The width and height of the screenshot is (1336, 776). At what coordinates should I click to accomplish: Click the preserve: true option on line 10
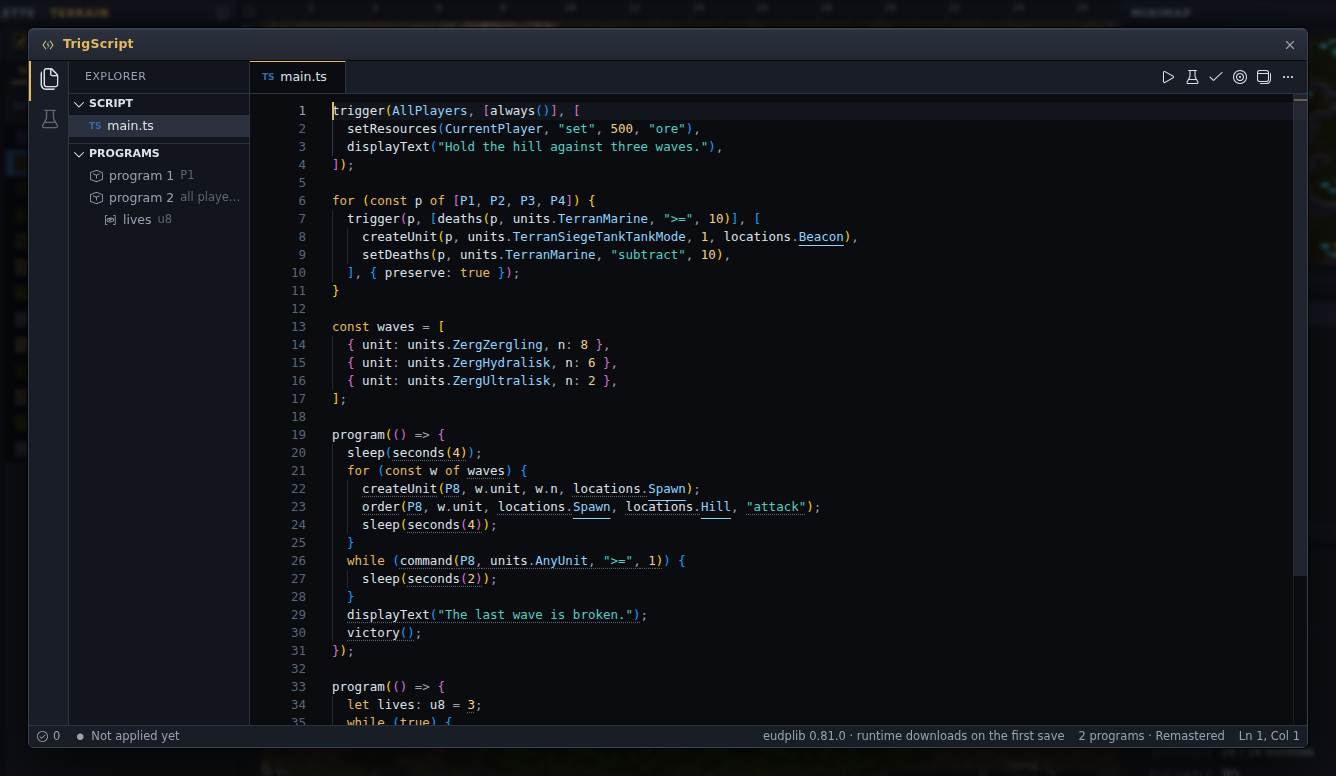(x=437, y=273)
